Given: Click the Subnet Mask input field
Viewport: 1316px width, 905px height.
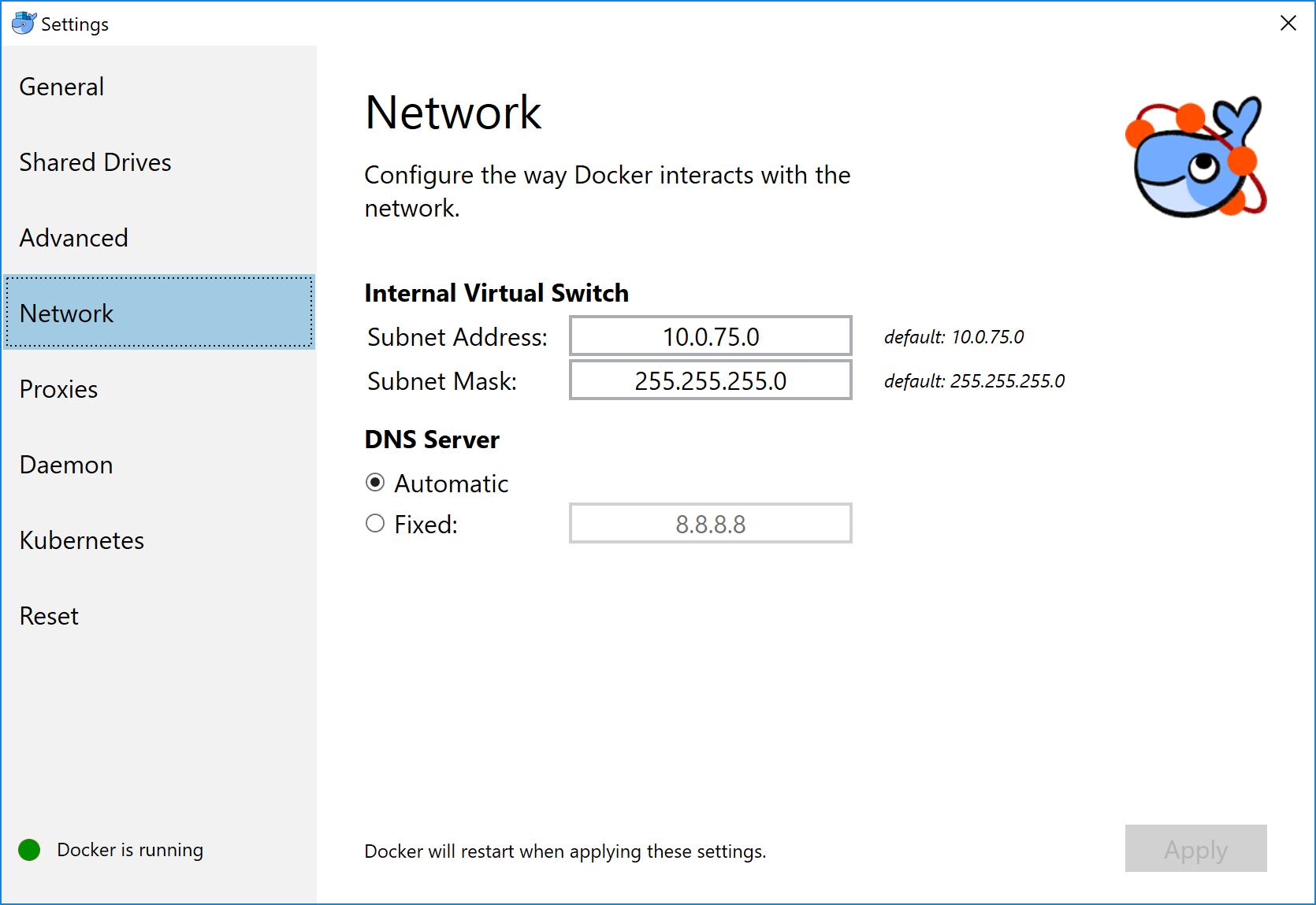Looking at the screenshot, I should coord(709,380).
